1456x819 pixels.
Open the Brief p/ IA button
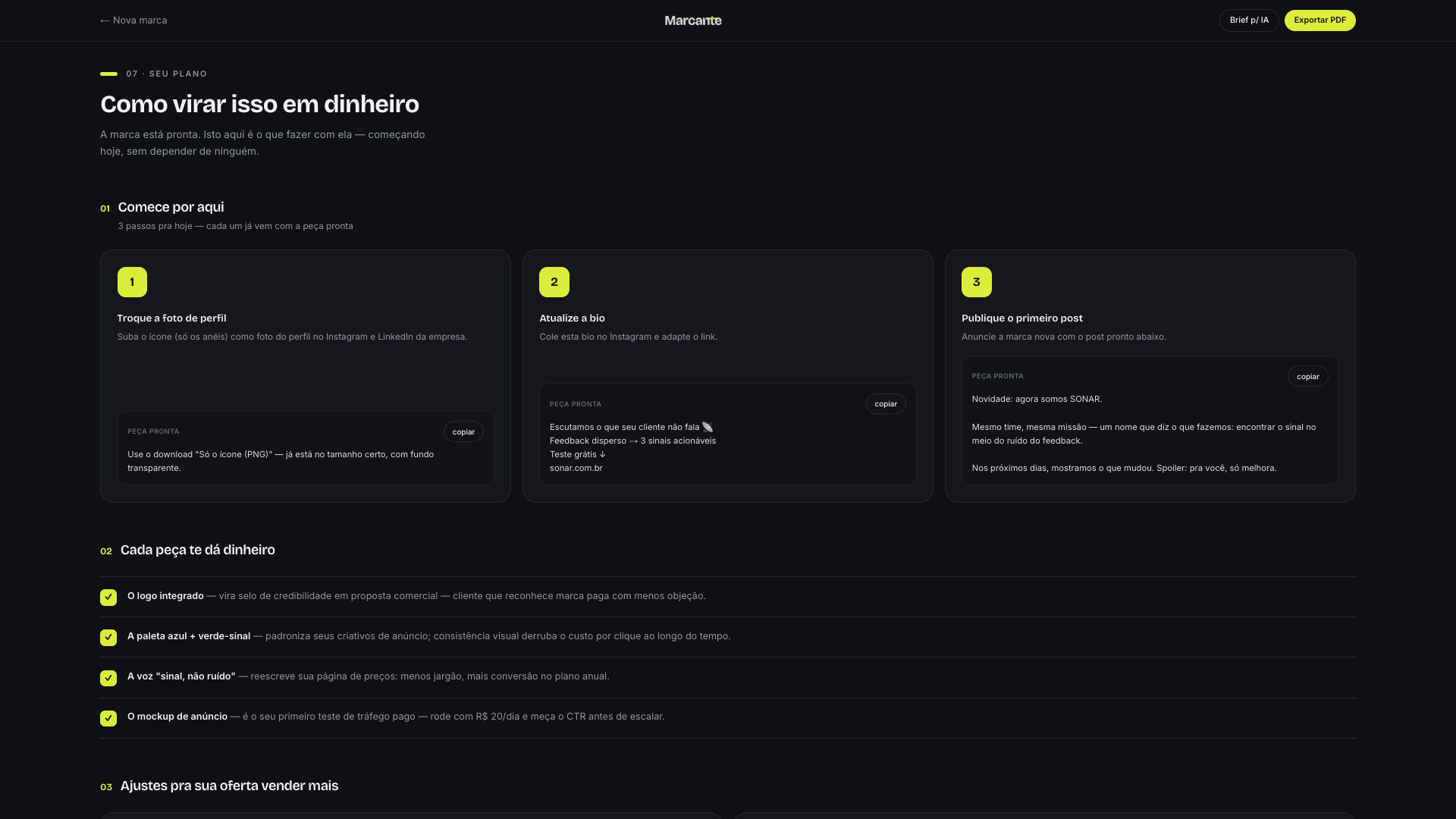click(x=1249, y=20)
